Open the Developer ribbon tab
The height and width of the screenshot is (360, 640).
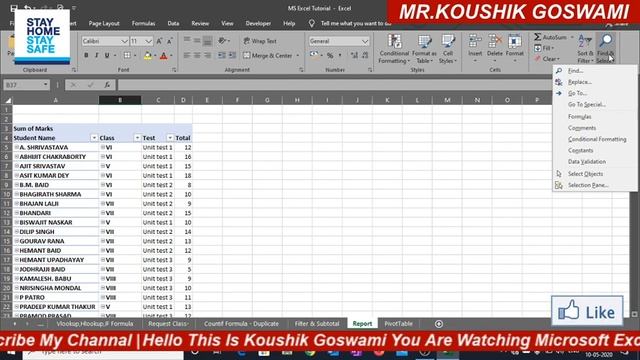(258, 24)
